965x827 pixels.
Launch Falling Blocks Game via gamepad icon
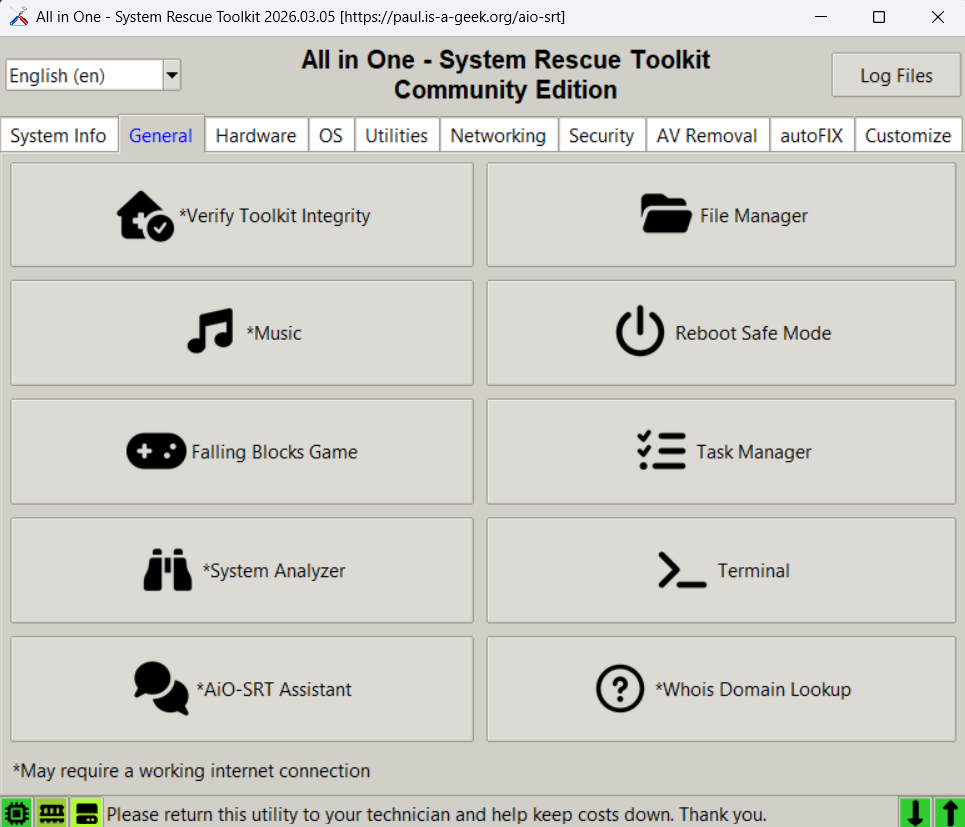point(156,452)
